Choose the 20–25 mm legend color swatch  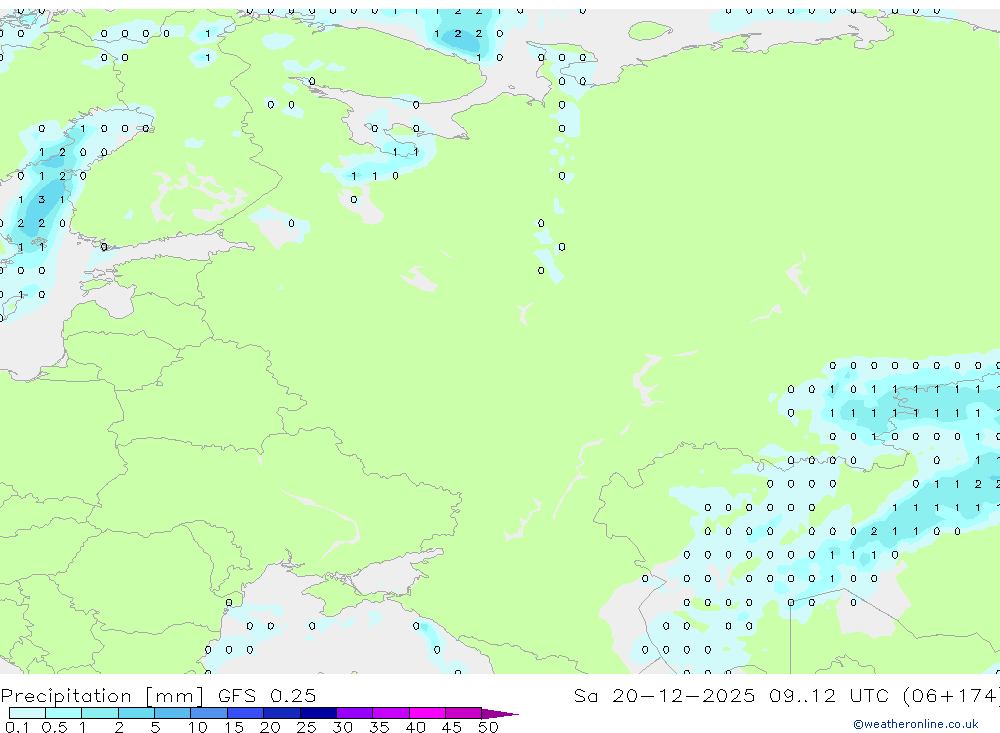coord(281,713)
